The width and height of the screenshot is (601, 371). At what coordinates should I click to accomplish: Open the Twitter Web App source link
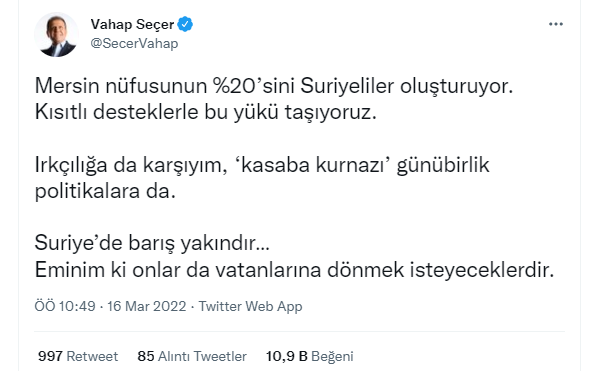[x=250, y=306]
